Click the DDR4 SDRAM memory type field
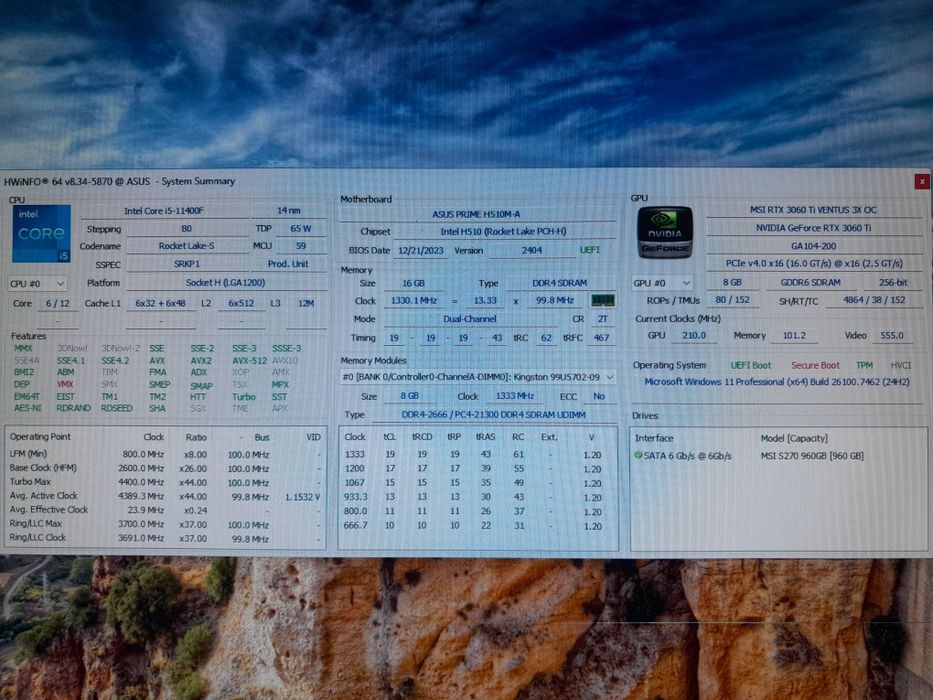Screen dimensions: 933x700 coord(559,283)
